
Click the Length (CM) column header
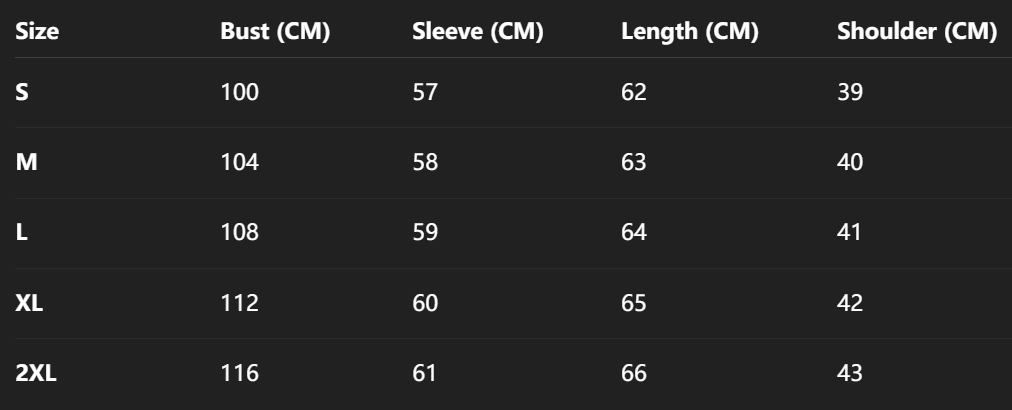[x=689, y=32]
